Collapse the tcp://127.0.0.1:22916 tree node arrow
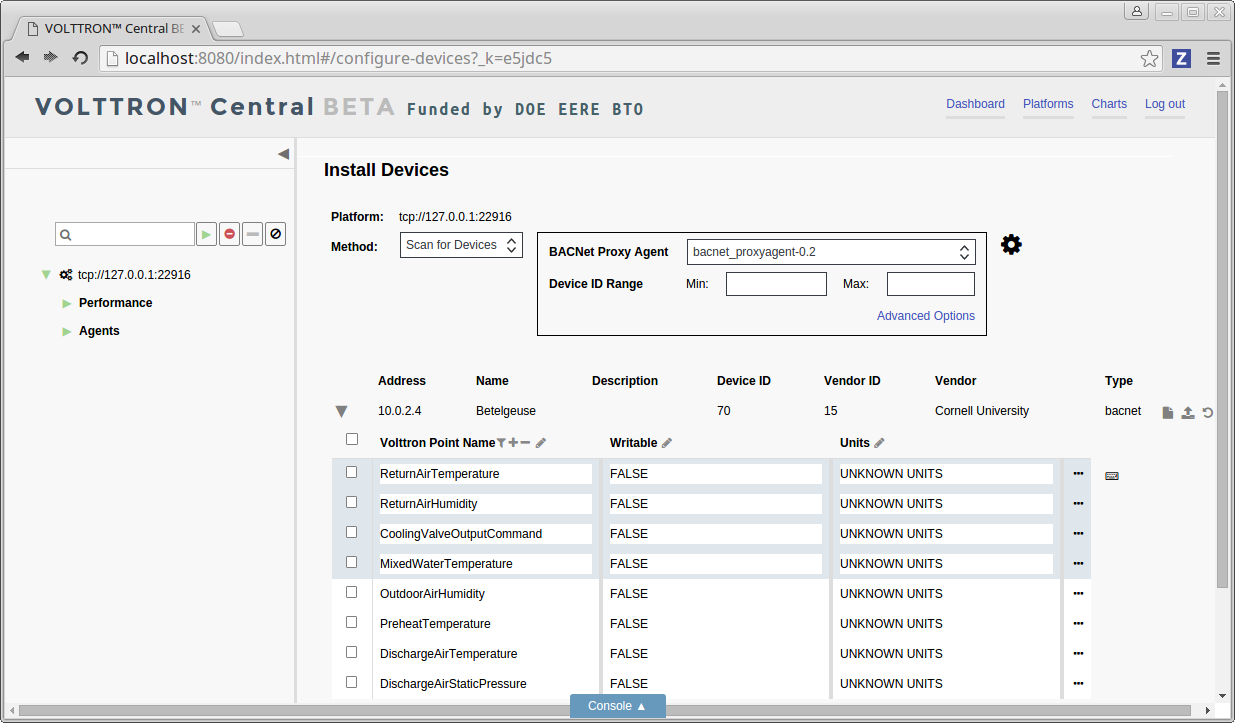 46,274
